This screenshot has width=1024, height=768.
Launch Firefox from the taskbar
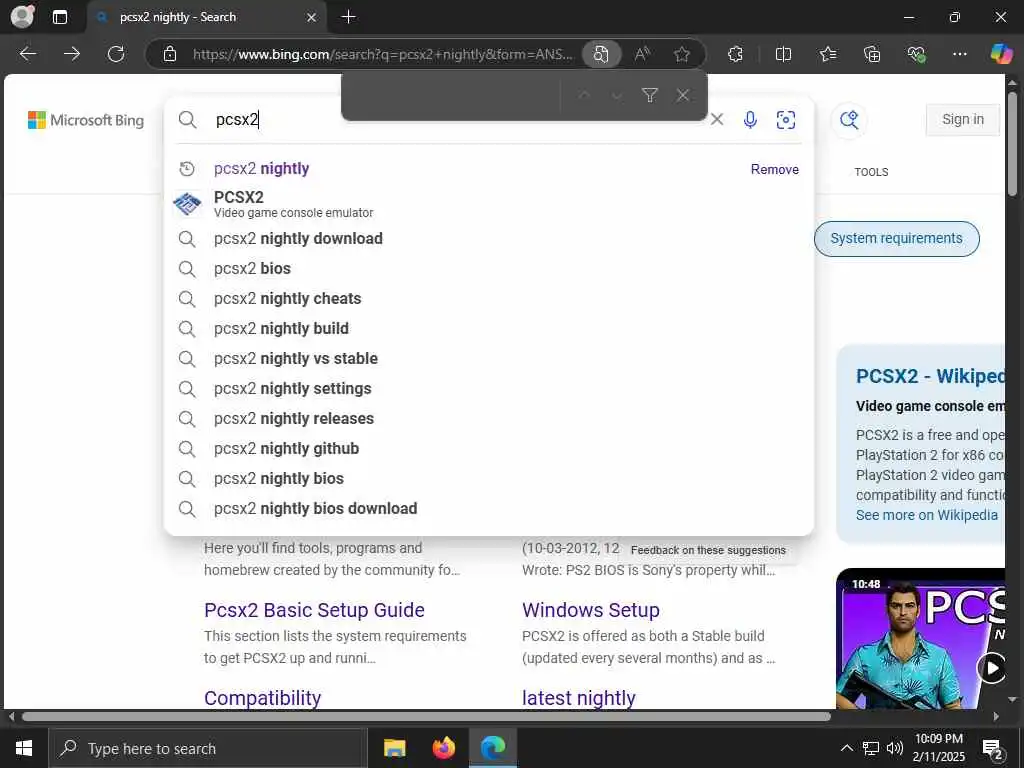coord(443,748)
